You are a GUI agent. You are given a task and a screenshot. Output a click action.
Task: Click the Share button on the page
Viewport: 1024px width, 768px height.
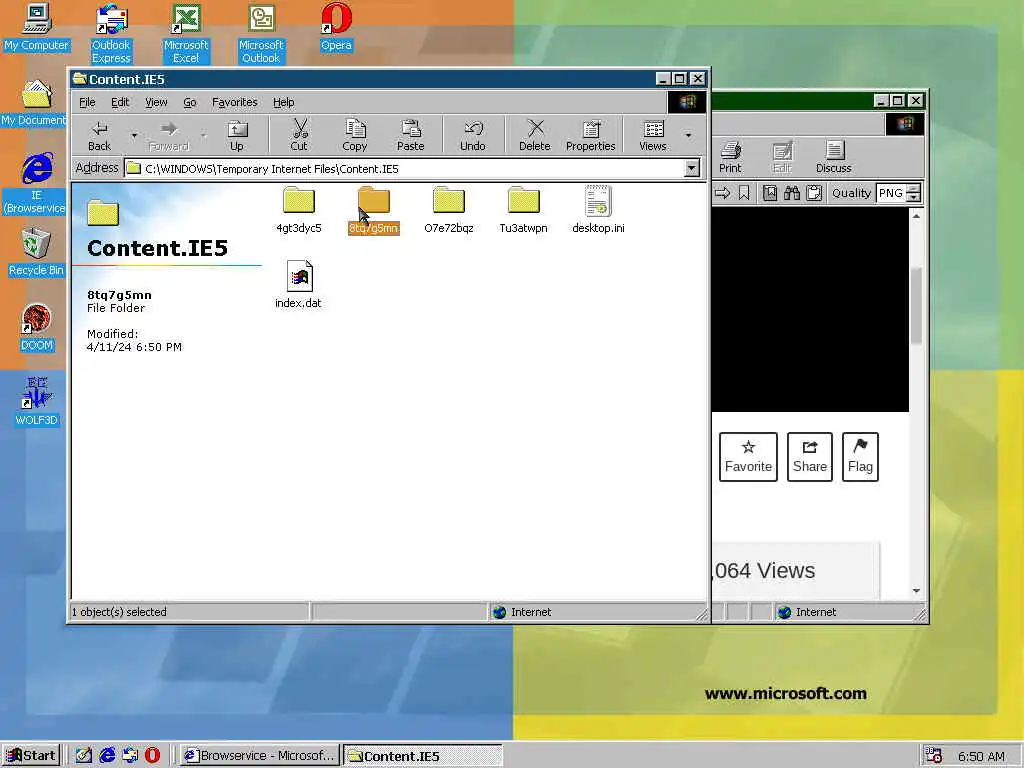tap(810, 456)
